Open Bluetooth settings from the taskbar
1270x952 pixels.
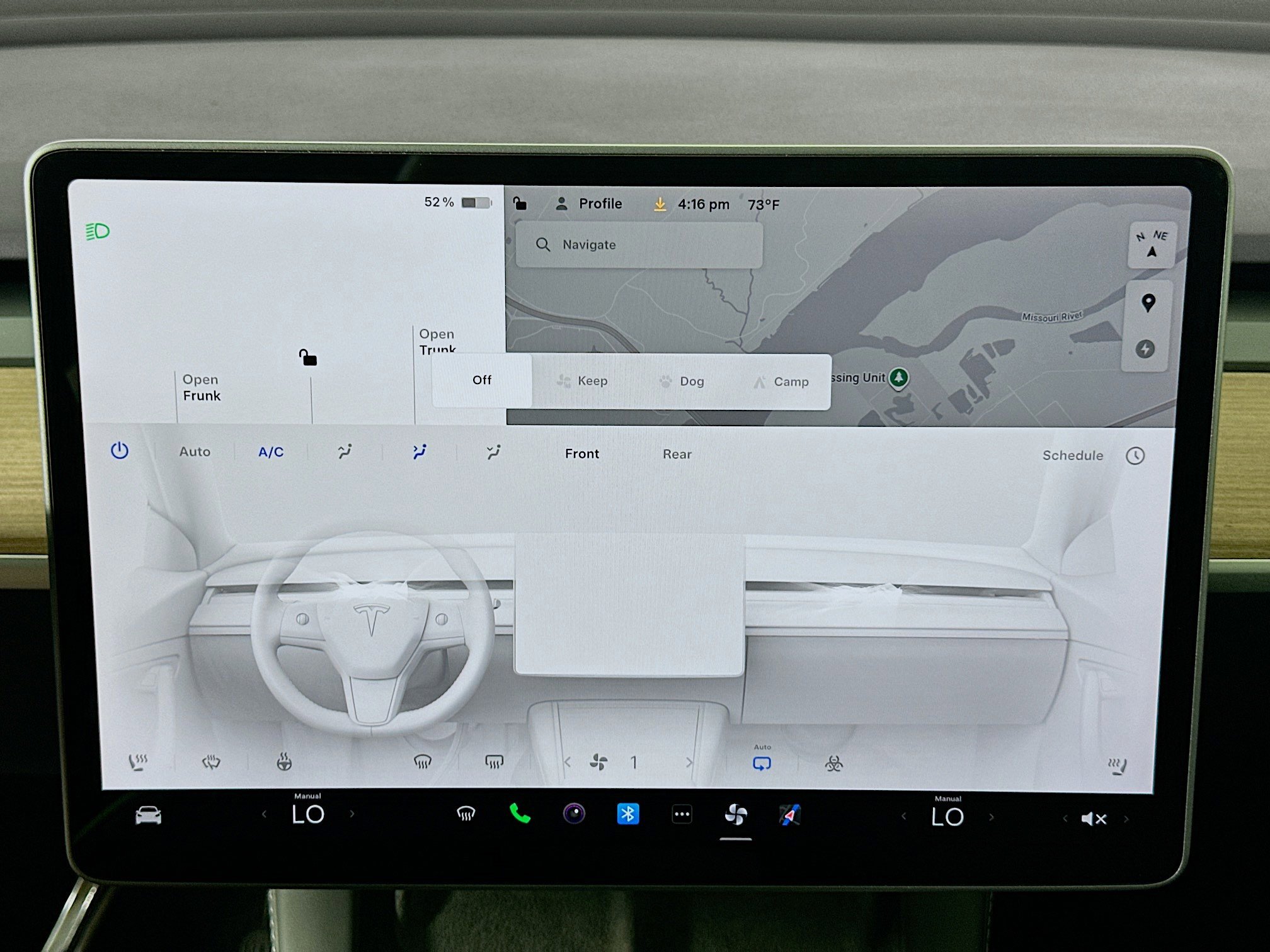628,813
